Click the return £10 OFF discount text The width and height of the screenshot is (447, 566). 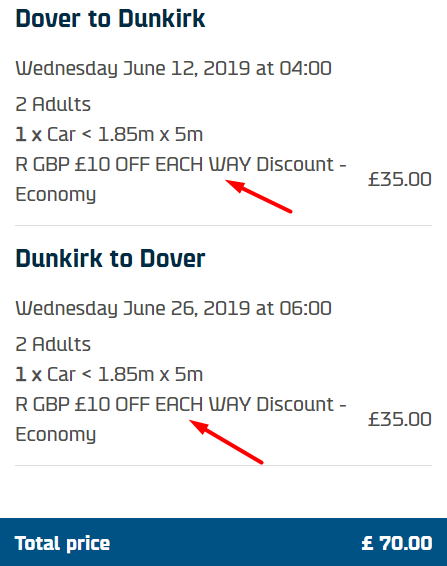click(x=181, y=404)
